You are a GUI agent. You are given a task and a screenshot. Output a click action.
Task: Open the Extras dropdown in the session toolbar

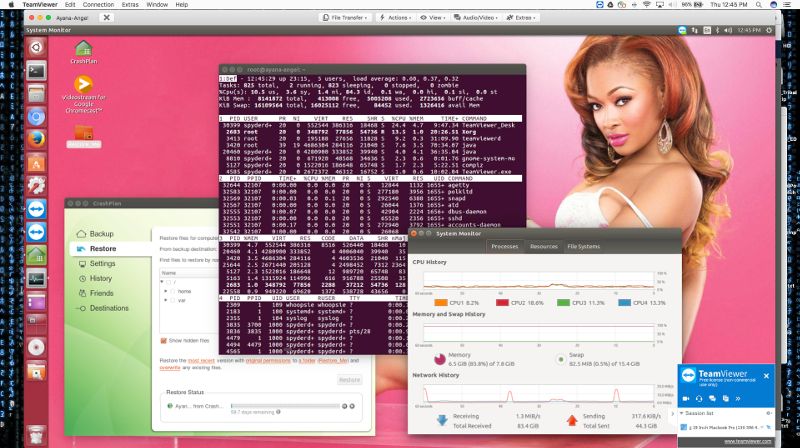coord(521,17)
